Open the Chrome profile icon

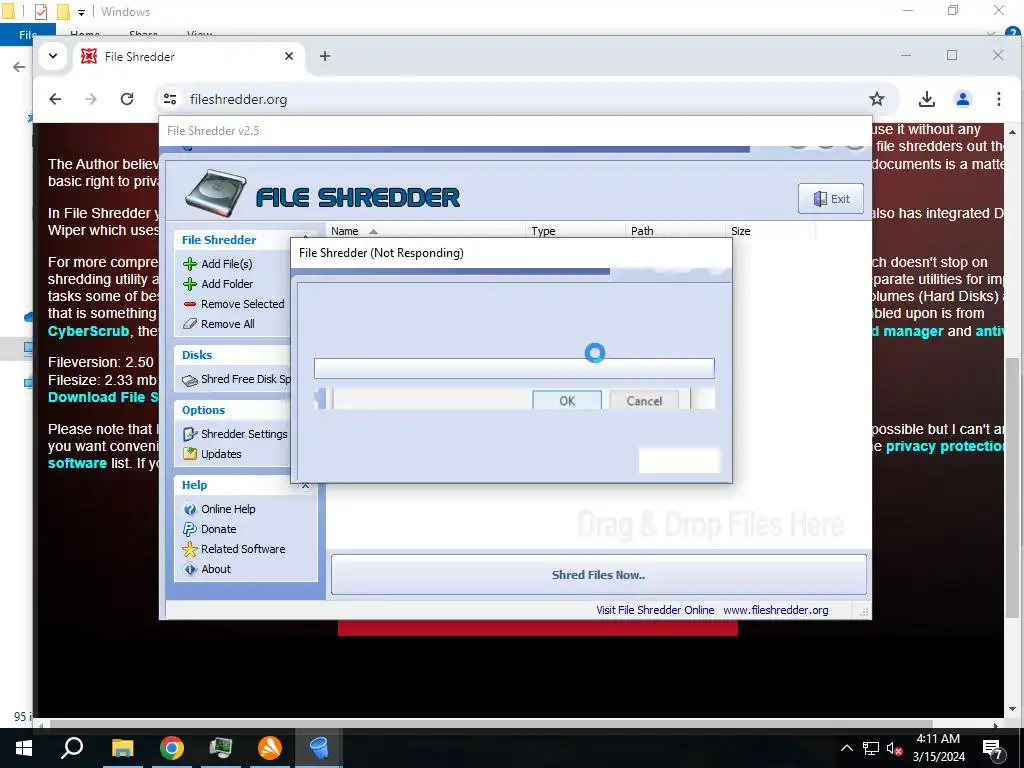[x=963, y=99]
